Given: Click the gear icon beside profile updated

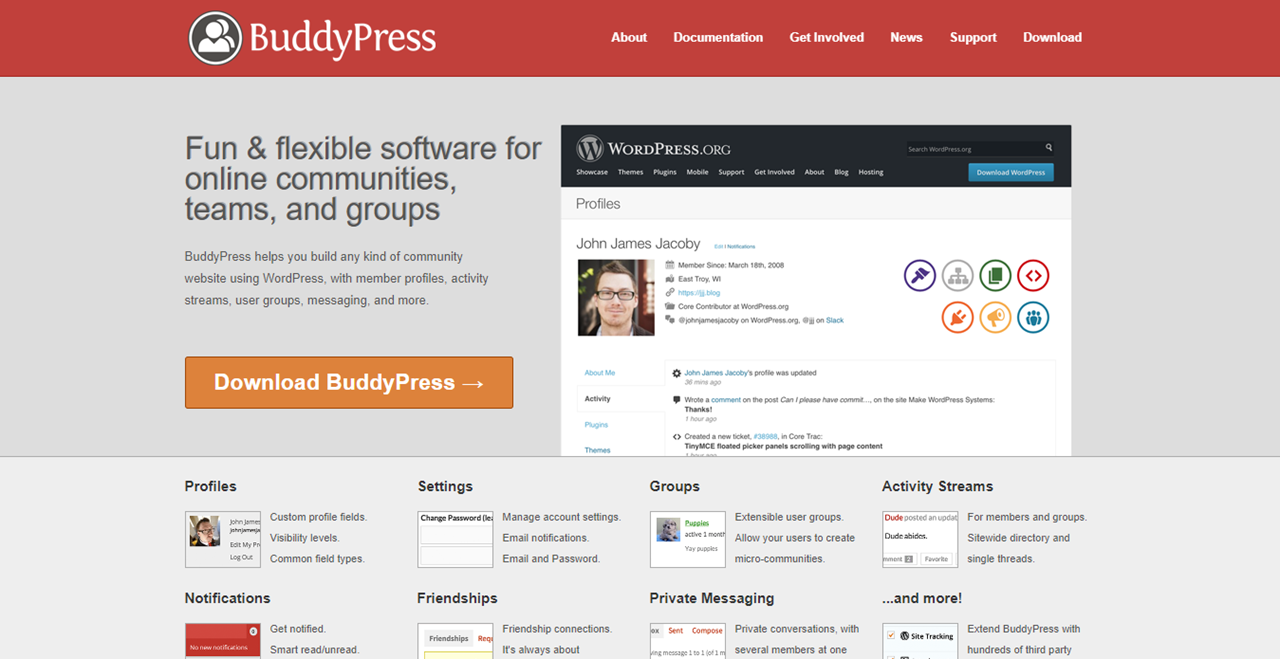Looking at the screenshot, I should tap(677, 373).
